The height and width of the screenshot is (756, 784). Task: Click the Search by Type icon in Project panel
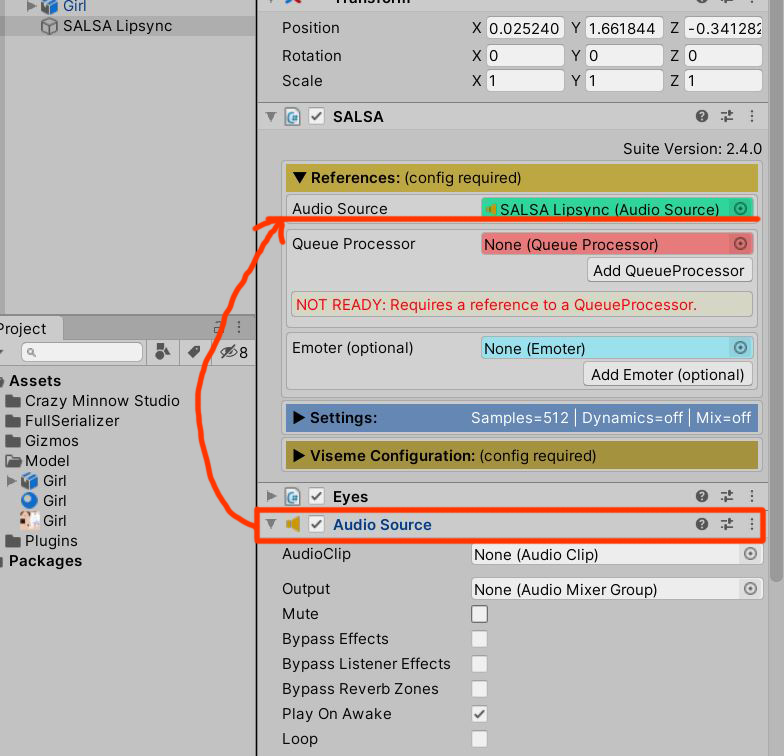pyautogui.click(x=161, y=352)
